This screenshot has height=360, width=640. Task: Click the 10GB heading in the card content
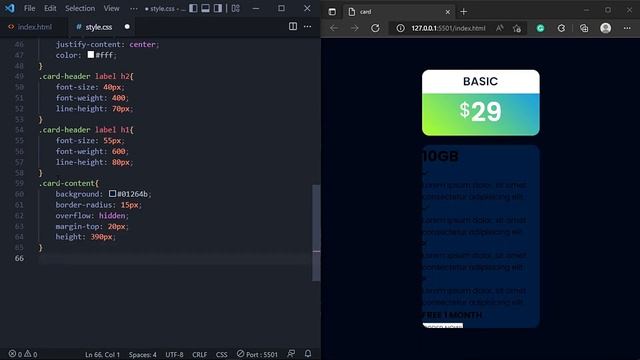[440, 156]
